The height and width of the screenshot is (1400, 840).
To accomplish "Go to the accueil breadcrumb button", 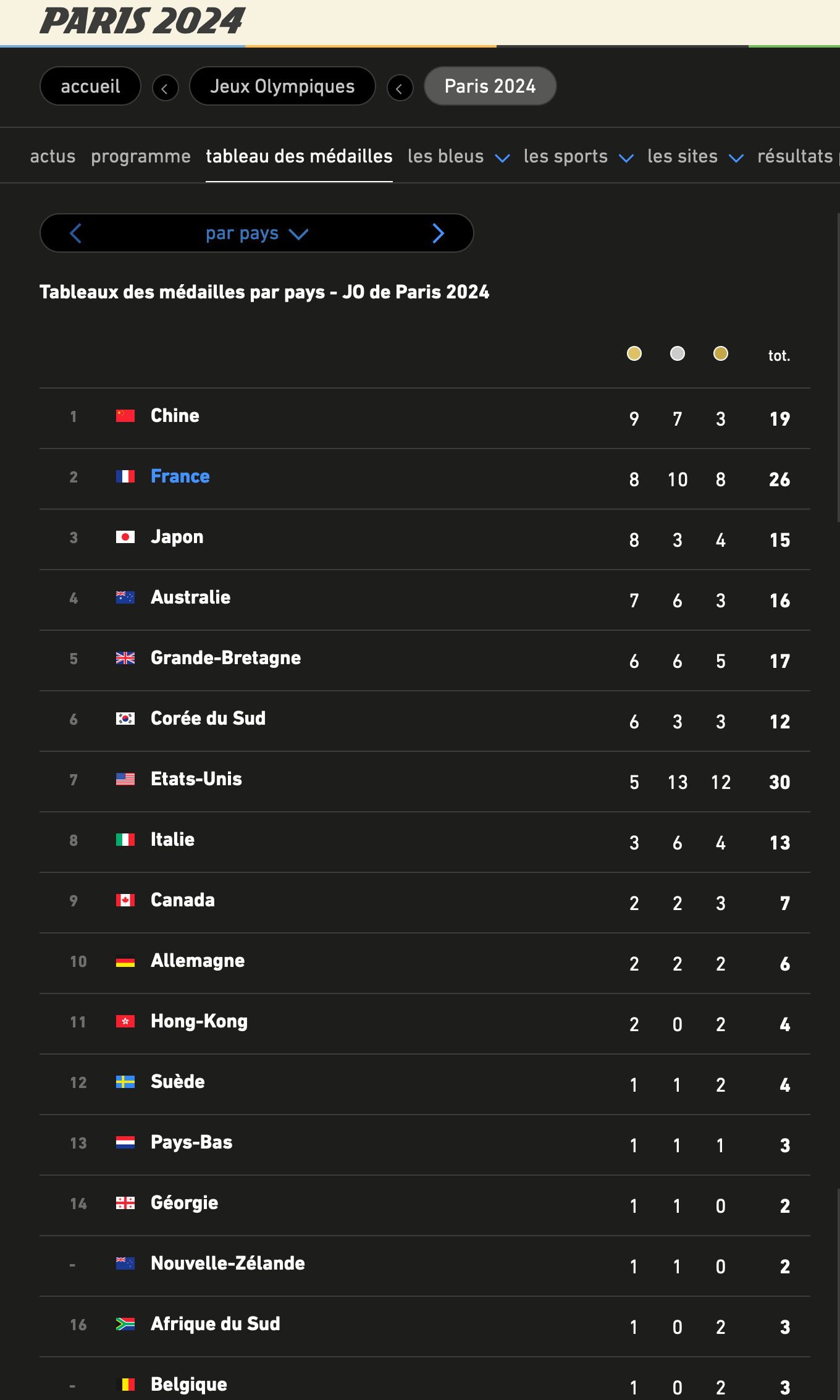I will click(90, 86).
